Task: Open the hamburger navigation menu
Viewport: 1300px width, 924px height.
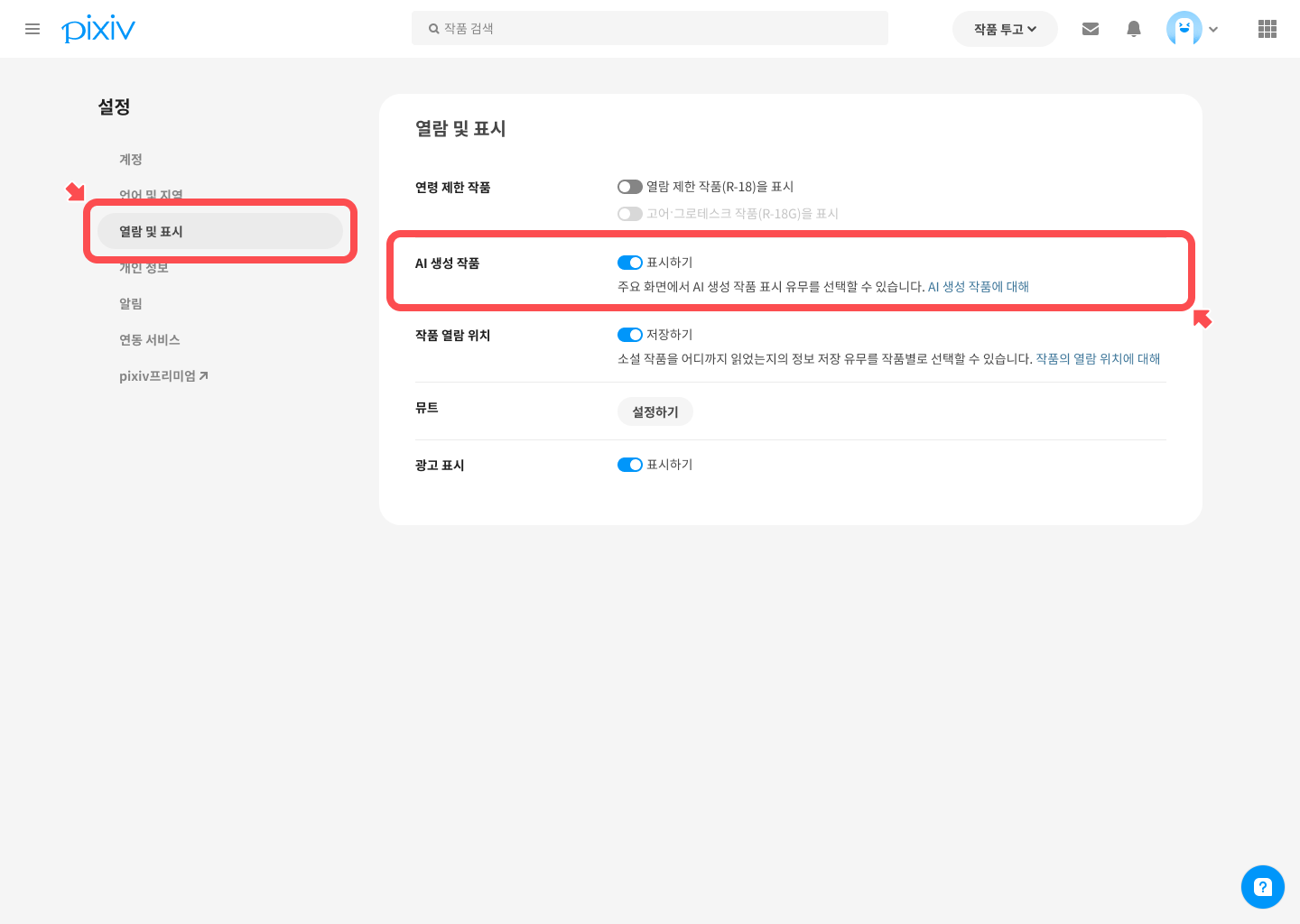Action: coord(32,29)
